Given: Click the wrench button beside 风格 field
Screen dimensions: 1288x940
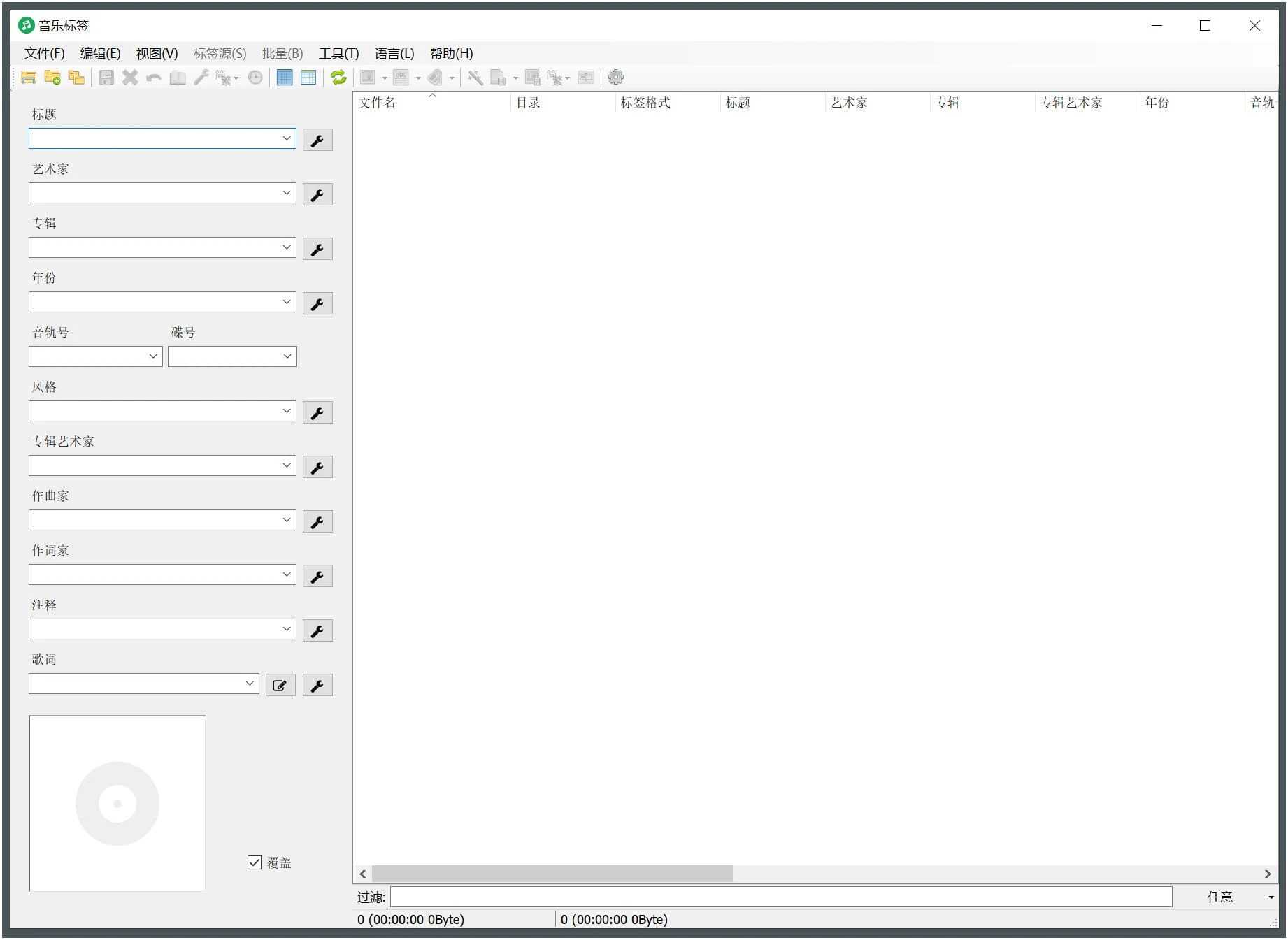Looking at the screenshot, I should (317, 413).
